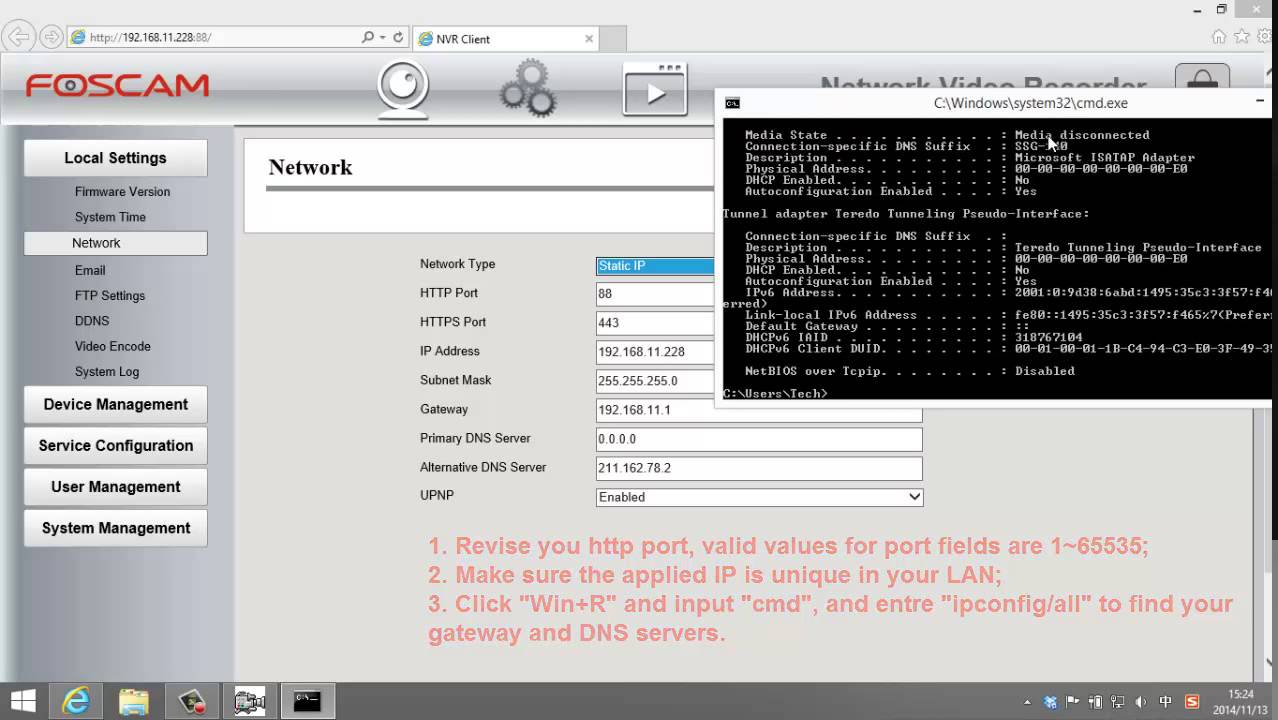
Task: Click the browser back arrow
Action: click(x=18, y=37)
